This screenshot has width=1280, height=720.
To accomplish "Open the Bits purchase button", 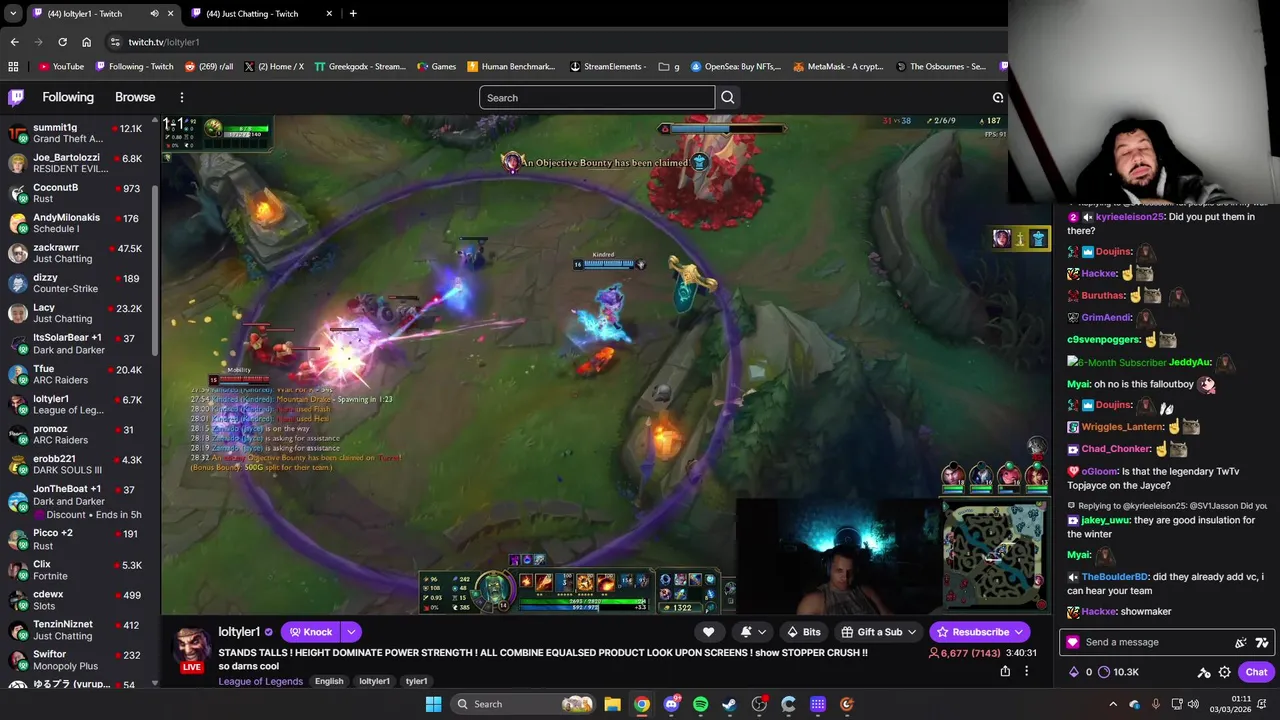I will [x=804, y=632].
